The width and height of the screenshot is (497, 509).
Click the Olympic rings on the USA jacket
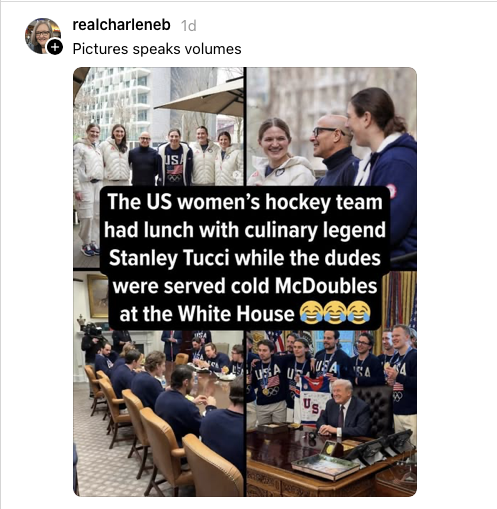point(174,178)
